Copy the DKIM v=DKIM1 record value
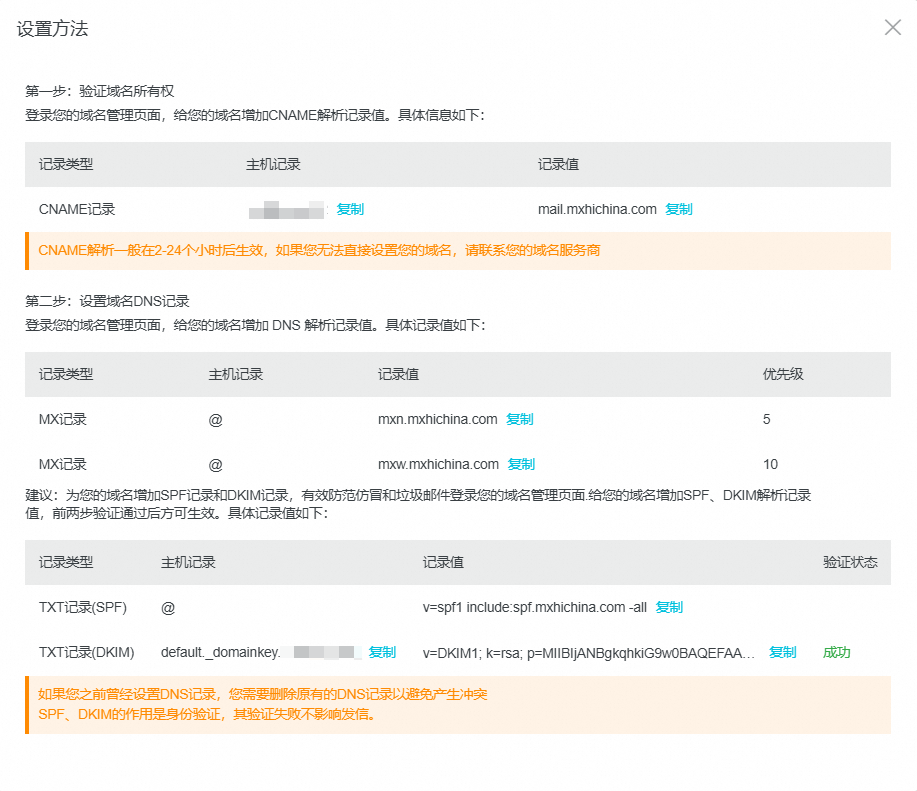 pos(783,651)
